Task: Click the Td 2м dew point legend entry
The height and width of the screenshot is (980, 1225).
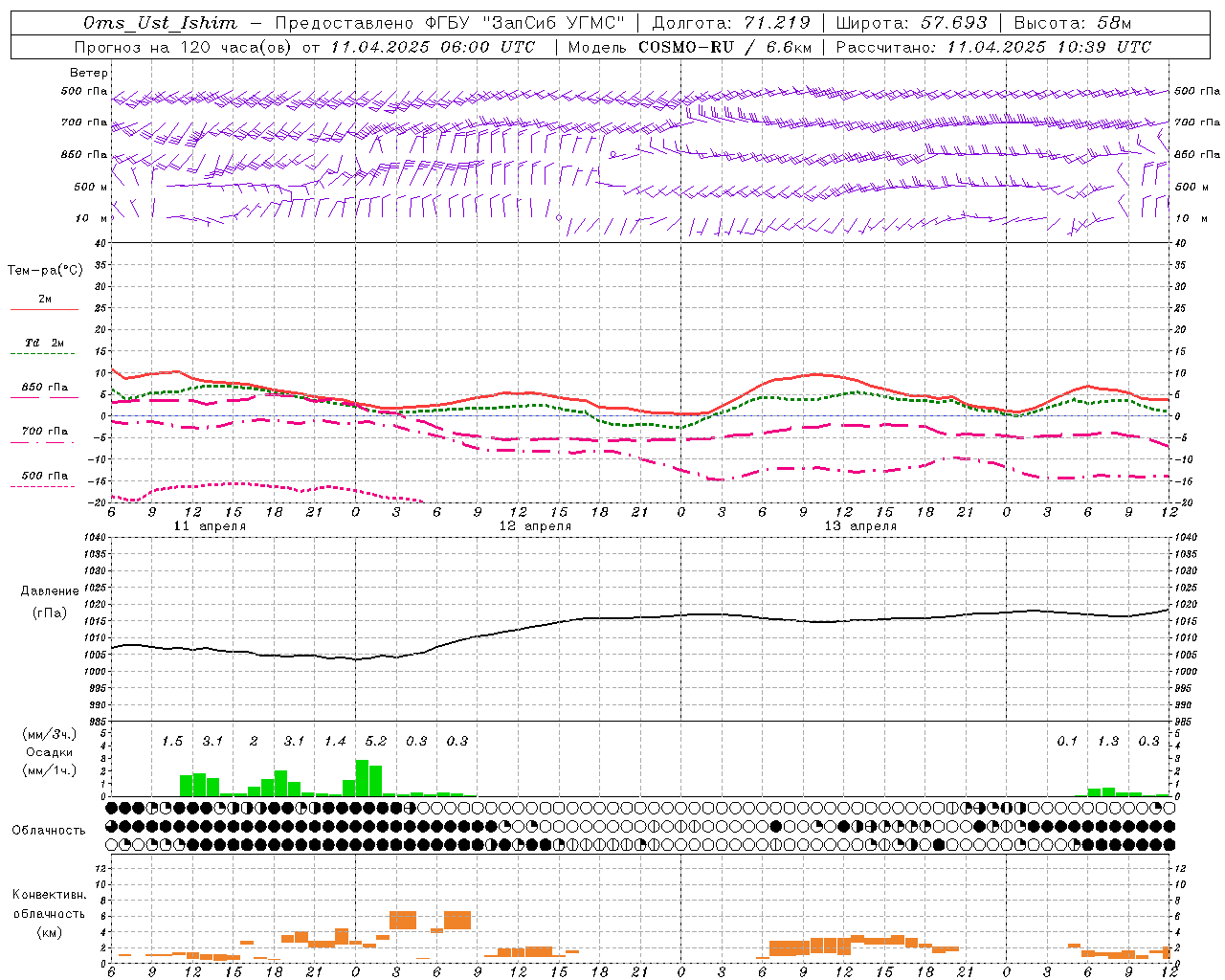Action: 45,343
